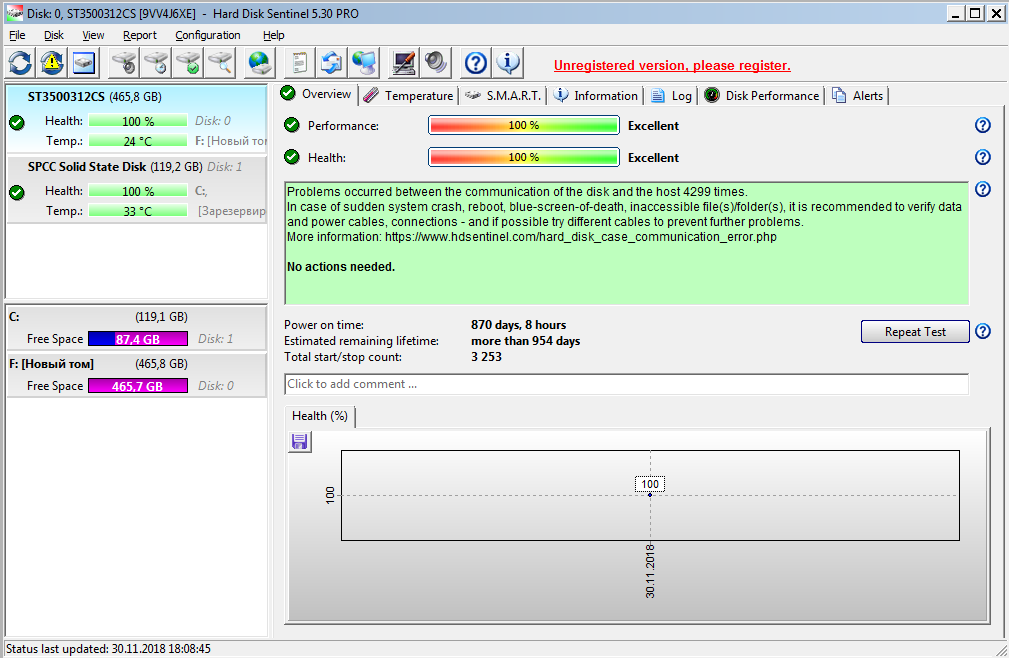
Task: Click the SPCC disk Temp. 33 °C bar
Action: (x=138, y=211)
